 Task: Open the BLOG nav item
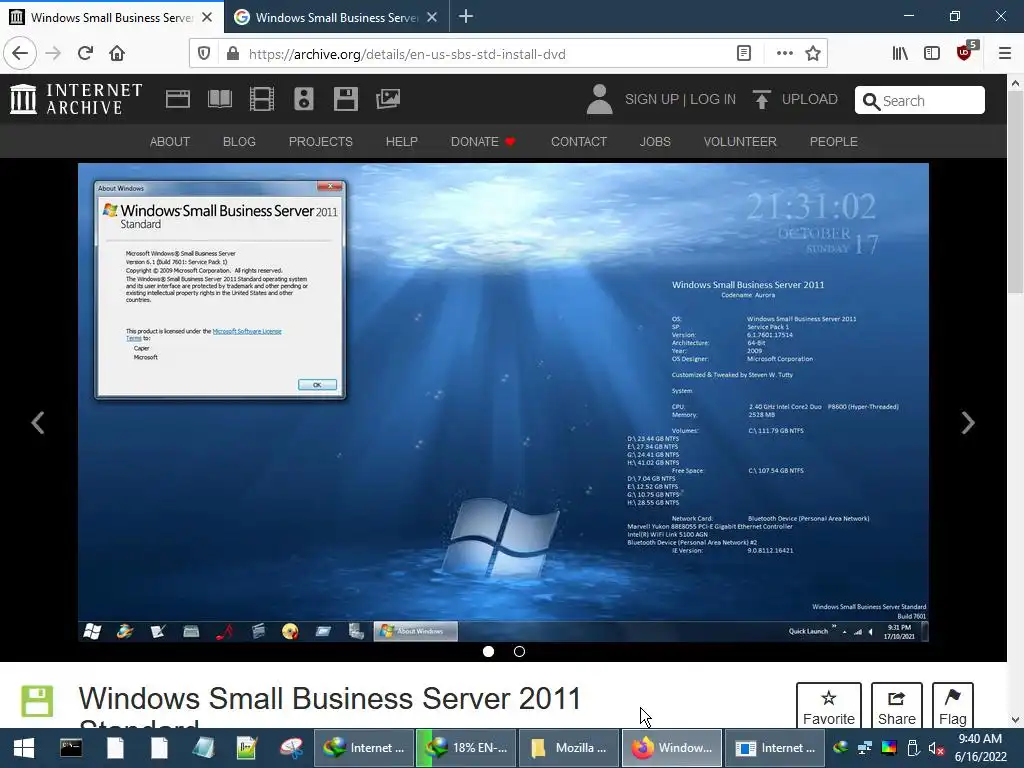pyautogui.click(x=239, y=142)
